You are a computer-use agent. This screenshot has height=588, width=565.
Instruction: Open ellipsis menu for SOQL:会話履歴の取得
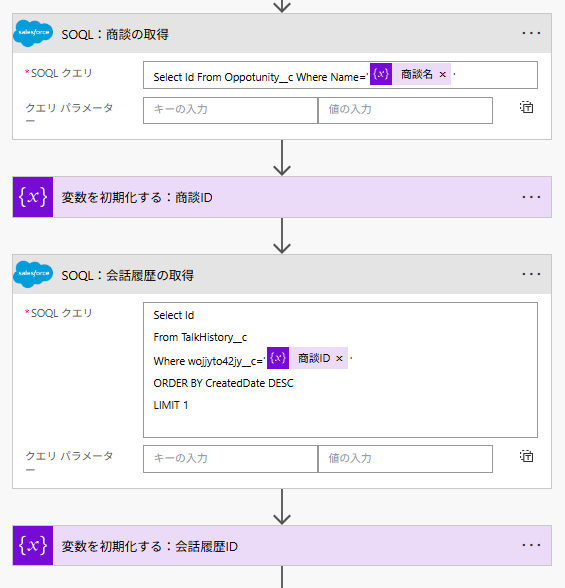coord(531,274)
